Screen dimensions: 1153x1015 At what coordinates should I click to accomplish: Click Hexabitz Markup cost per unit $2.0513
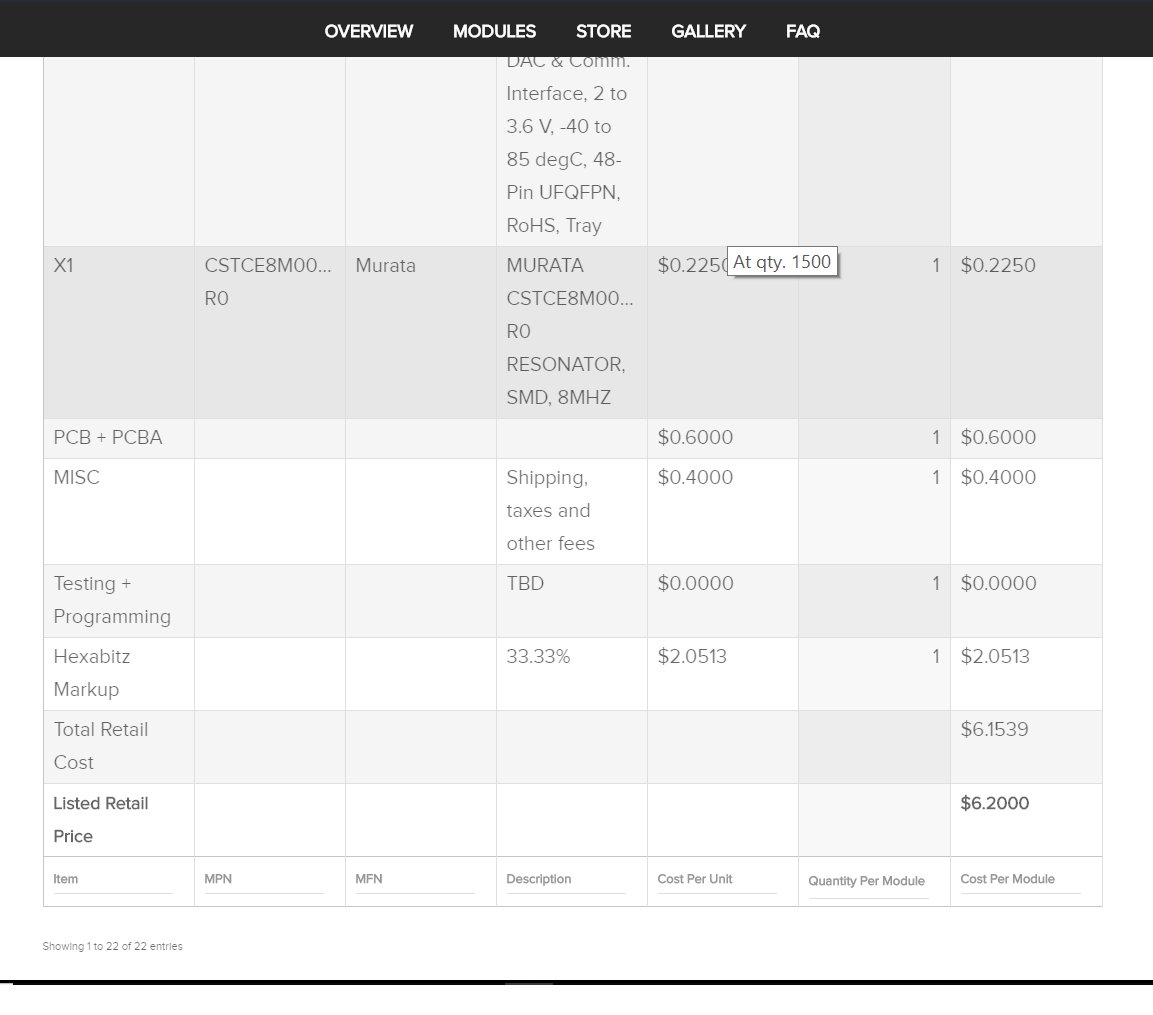(692, 656)
